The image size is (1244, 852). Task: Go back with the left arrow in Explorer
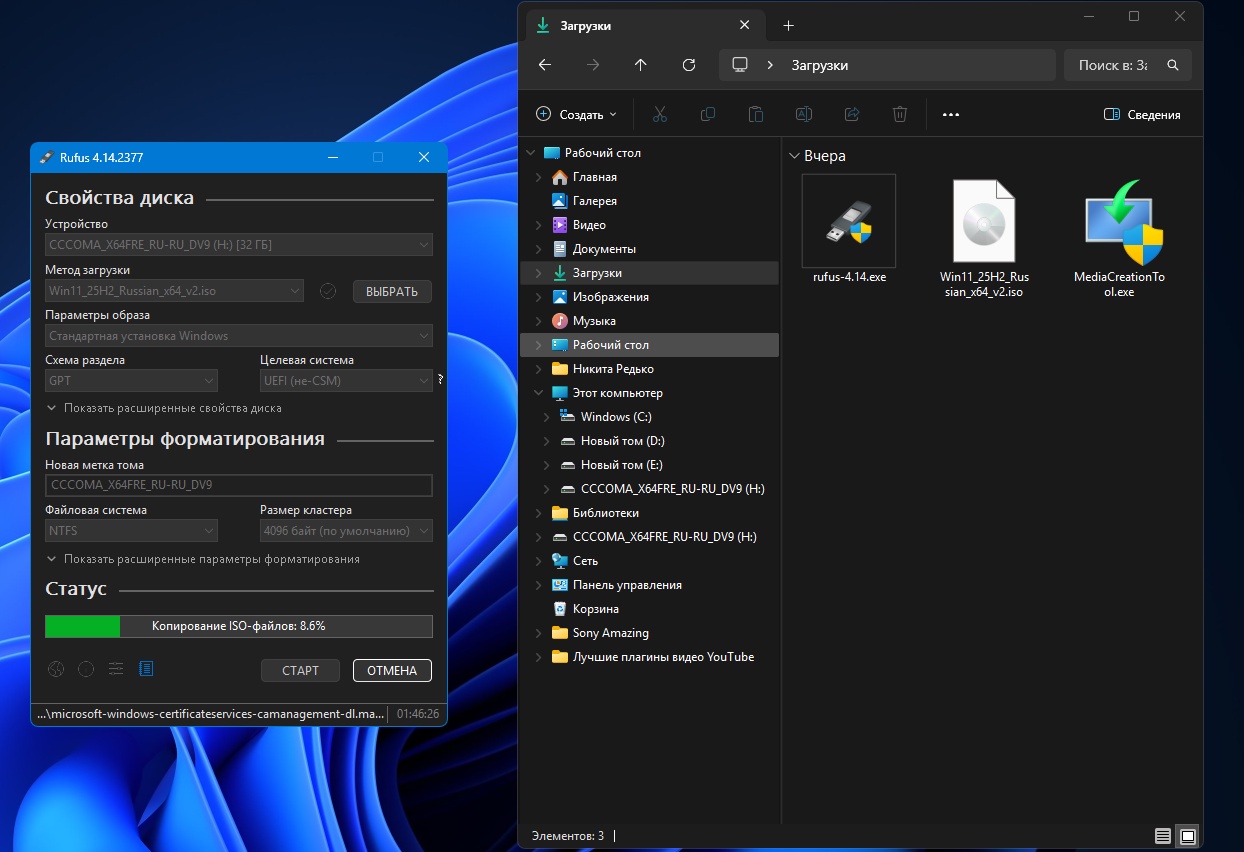click(x=545, y=65)
